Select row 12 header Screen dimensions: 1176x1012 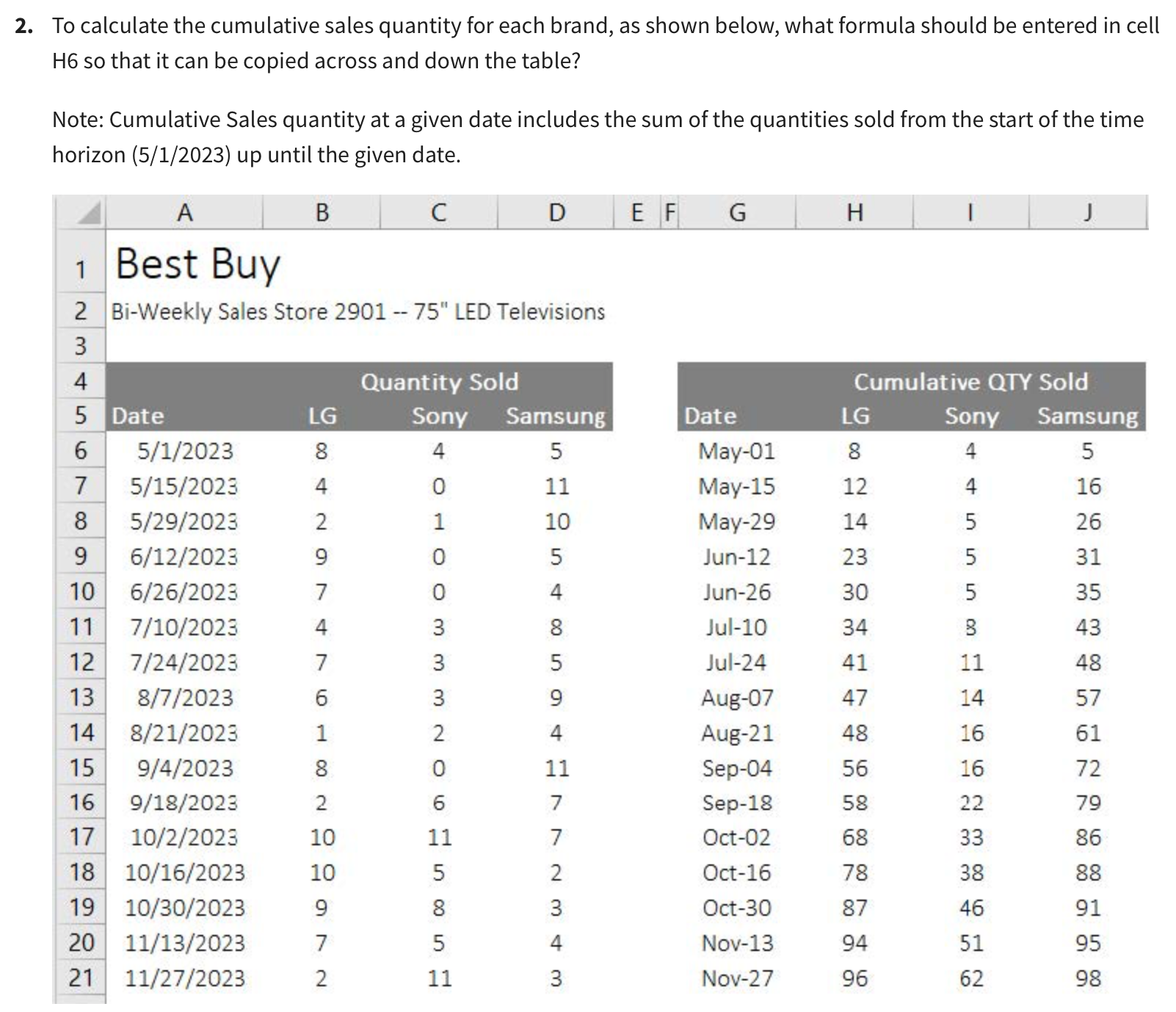coord(81,662)
